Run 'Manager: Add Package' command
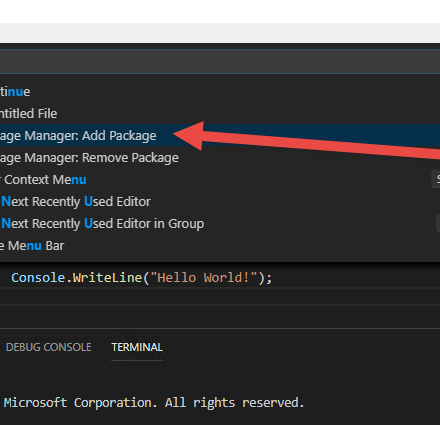The width and height of the screenshot is (440, 425). pos(220,135)
